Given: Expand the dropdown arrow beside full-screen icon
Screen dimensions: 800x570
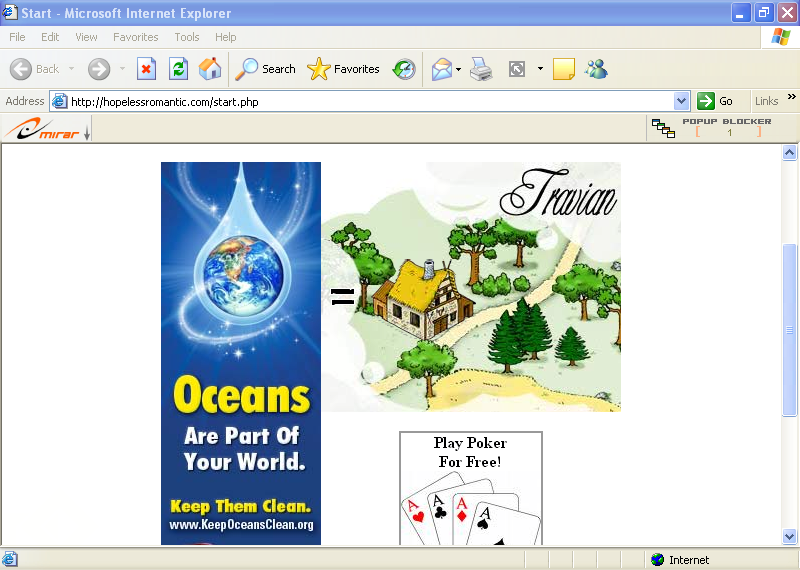Looking at the screenshot, I should (x=540, y=69).
